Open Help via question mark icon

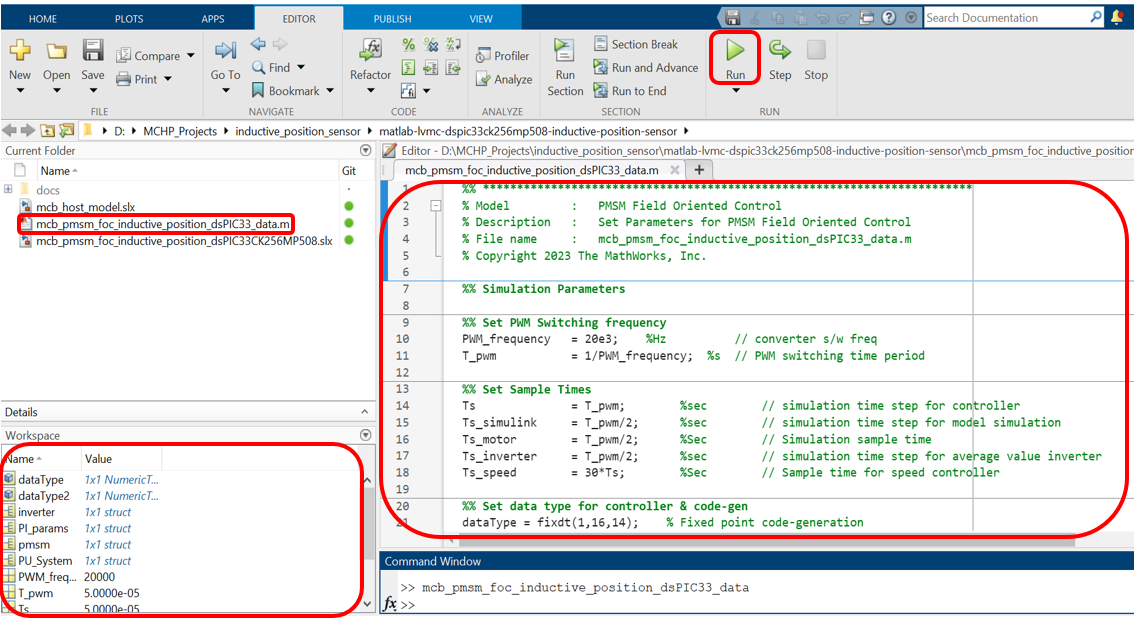tap(888, 17)
